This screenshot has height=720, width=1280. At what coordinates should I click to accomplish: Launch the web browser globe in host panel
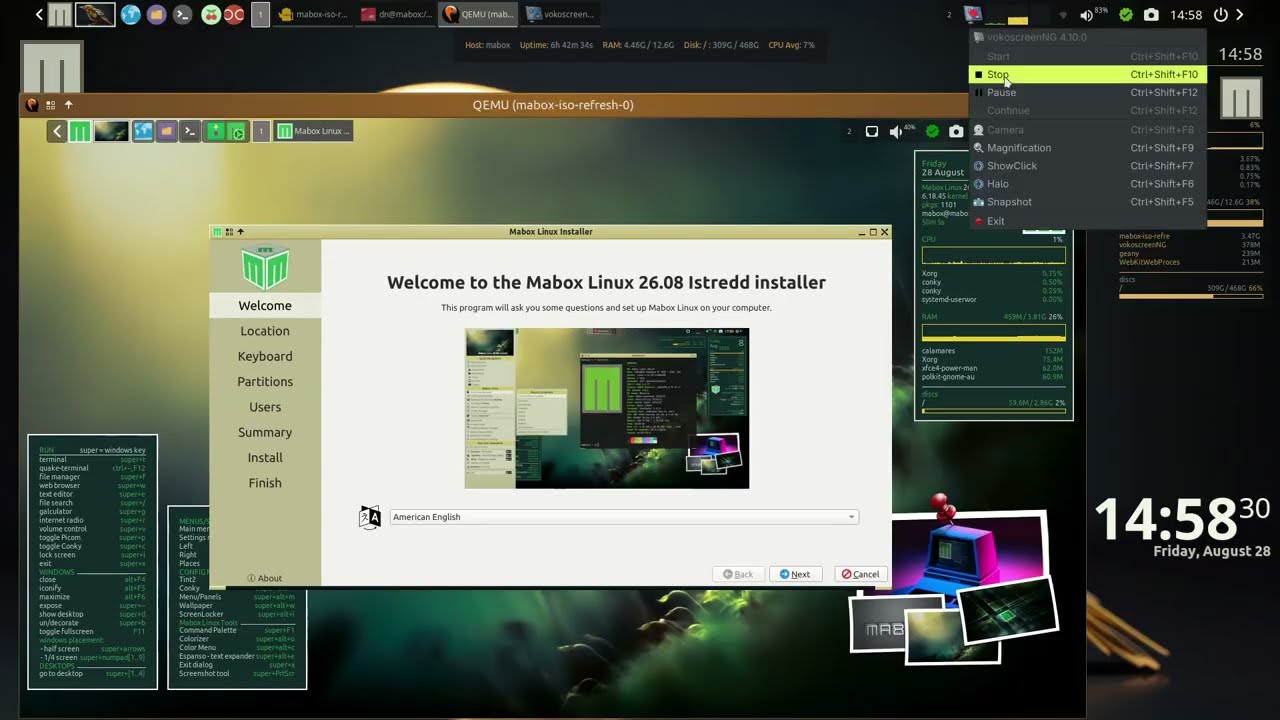pyautogui.click(x=130, y=15)
